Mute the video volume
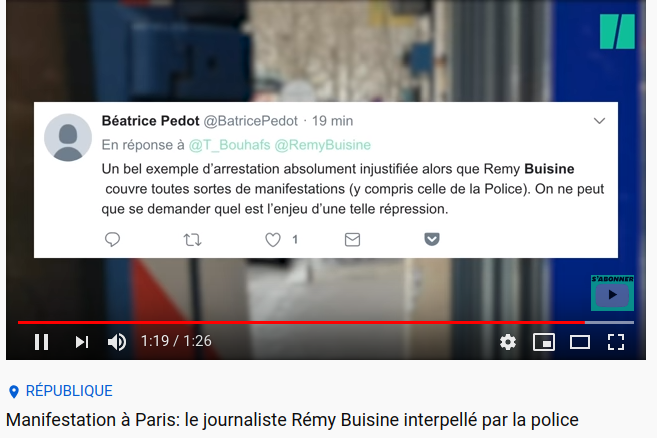 click(117, 342)
